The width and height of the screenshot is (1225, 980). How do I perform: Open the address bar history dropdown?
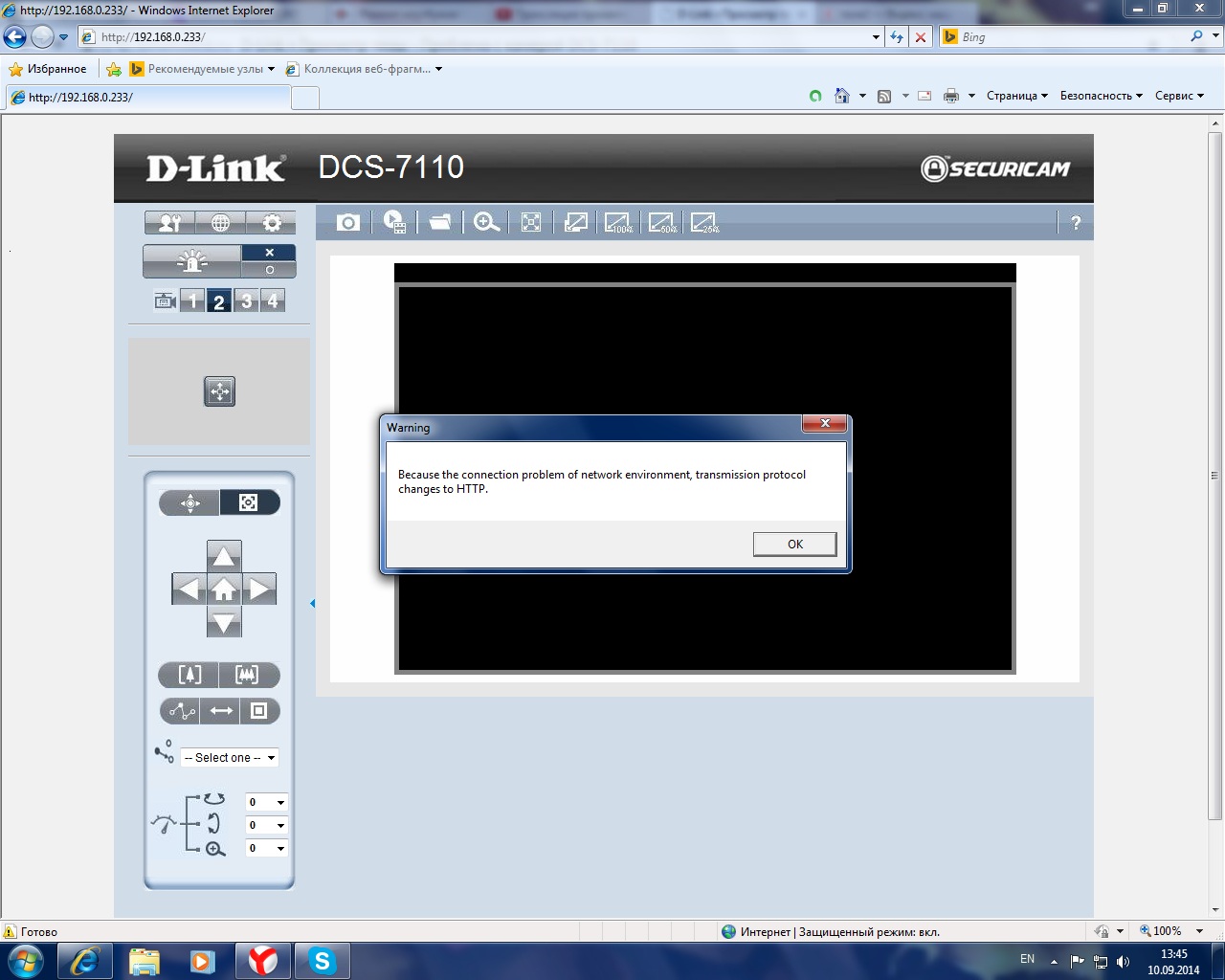pos(877,37)
